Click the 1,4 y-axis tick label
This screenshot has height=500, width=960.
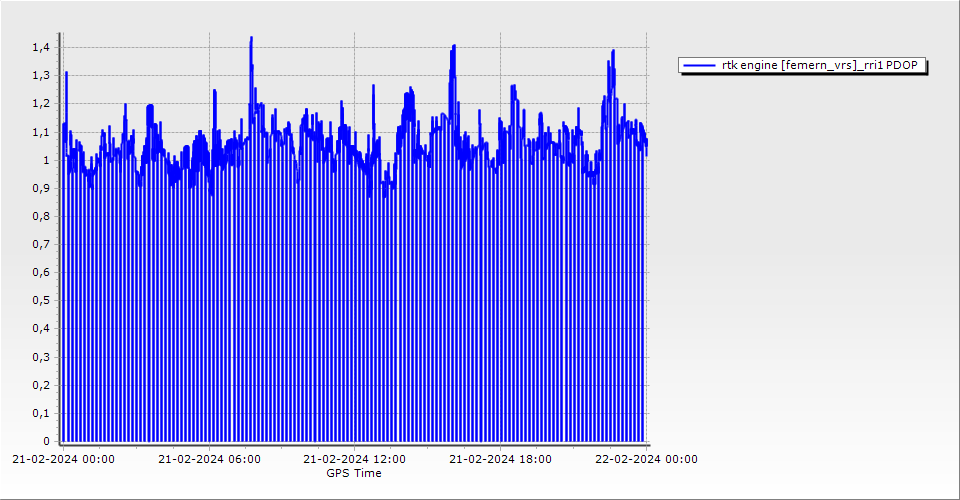click(40, 47)
